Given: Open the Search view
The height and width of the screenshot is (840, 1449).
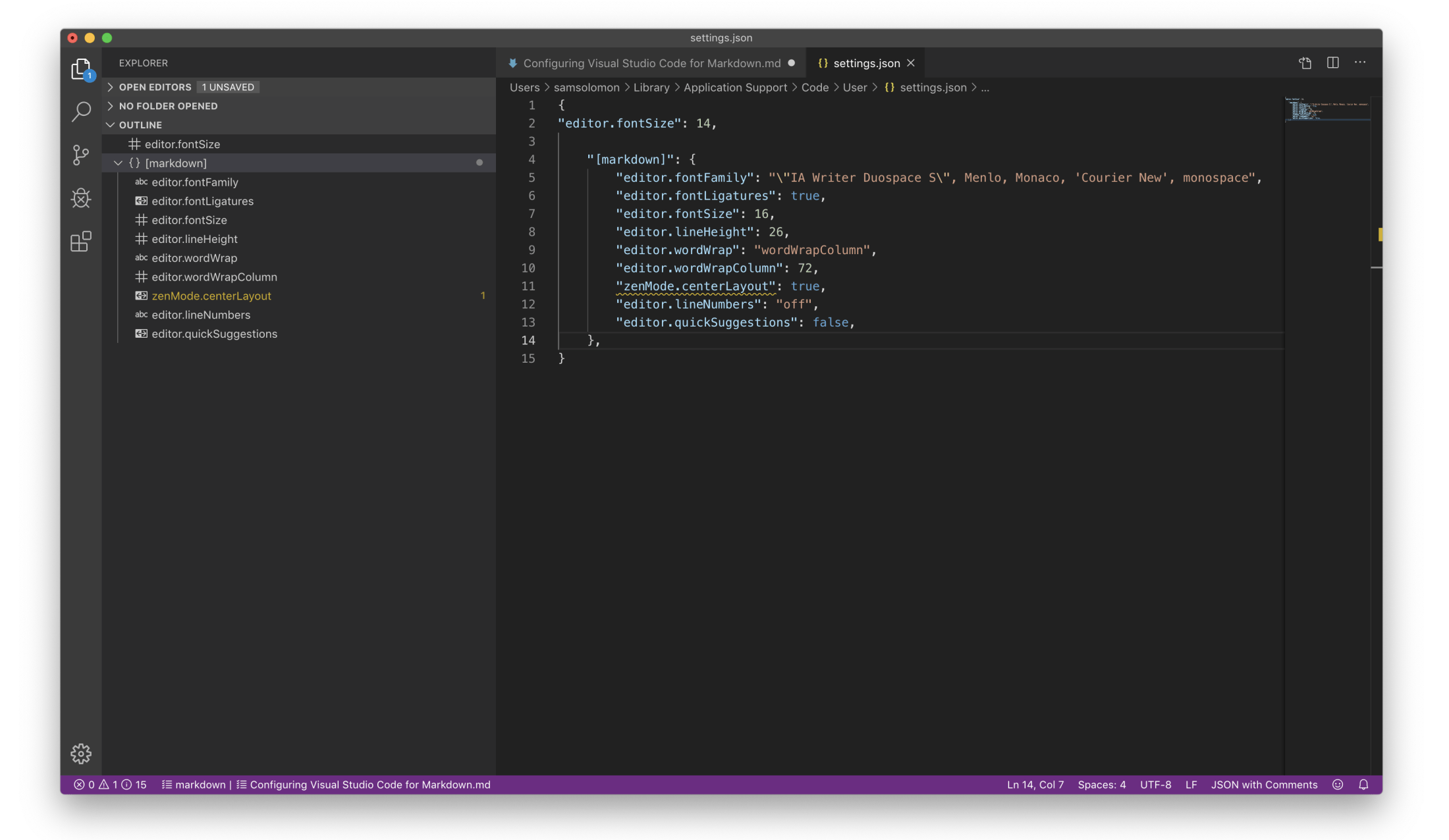Looking at the screenshot, I should tap(81, 112).
